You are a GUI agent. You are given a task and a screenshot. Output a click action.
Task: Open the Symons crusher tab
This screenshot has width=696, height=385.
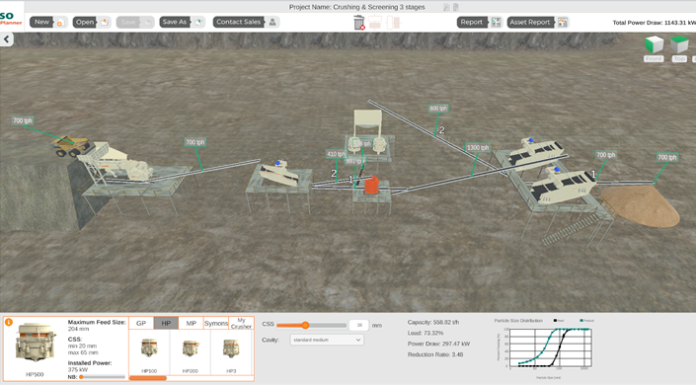(216, 323)
